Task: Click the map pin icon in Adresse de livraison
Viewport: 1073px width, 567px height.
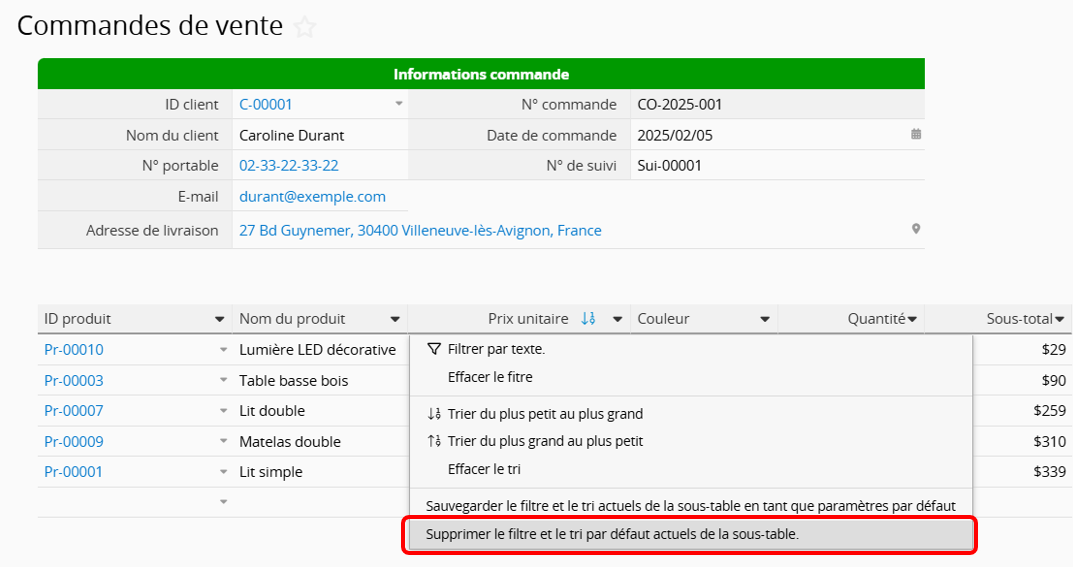Action: (915, 229)
